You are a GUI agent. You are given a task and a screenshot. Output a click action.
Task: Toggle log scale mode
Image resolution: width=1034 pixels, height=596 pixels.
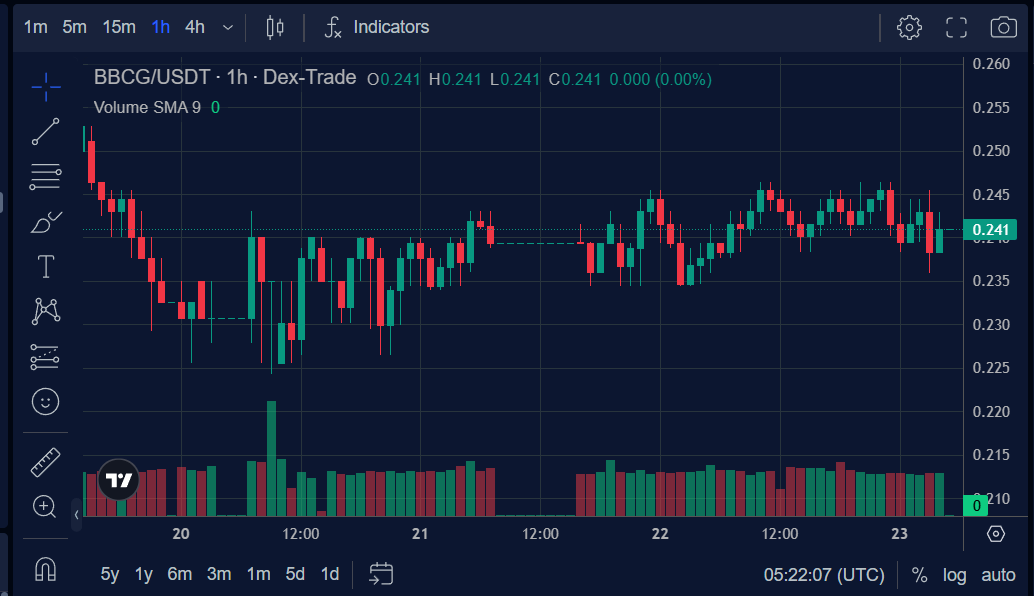click(954, 575)
